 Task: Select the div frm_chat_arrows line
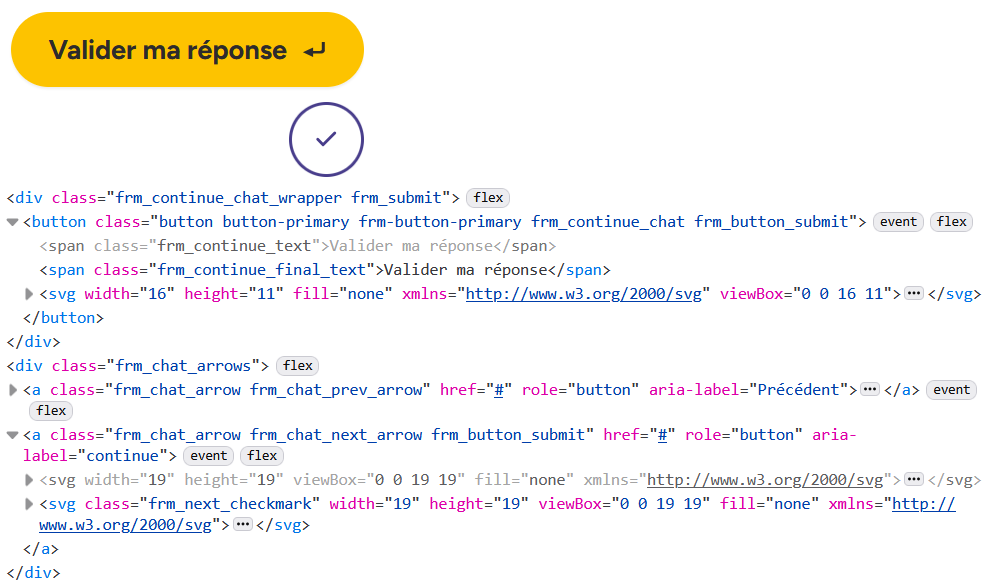click(138, 366)
